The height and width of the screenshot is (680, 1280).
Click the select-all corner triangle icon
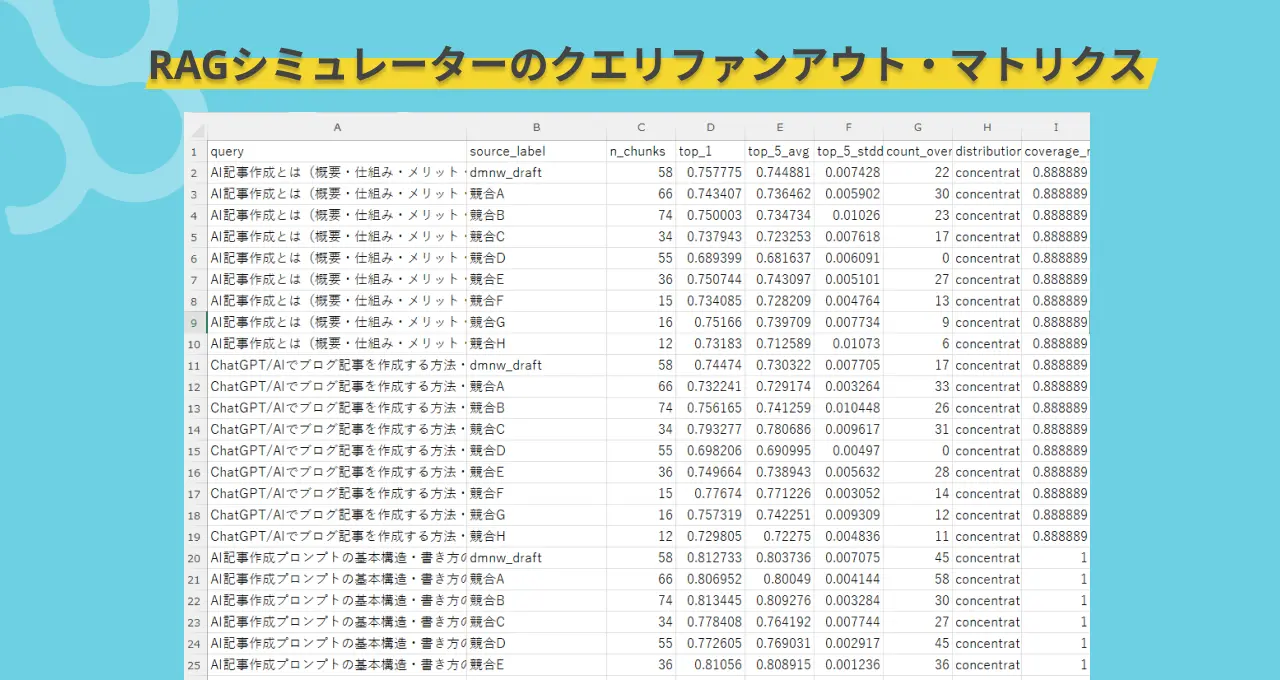(196, 128)
